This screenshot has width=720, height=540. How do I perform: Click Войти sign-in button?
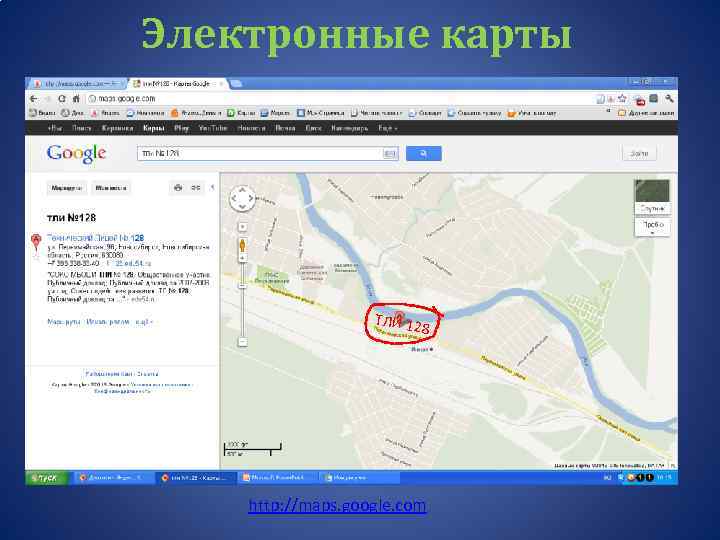pyautogui.click(x=639, y=153)
